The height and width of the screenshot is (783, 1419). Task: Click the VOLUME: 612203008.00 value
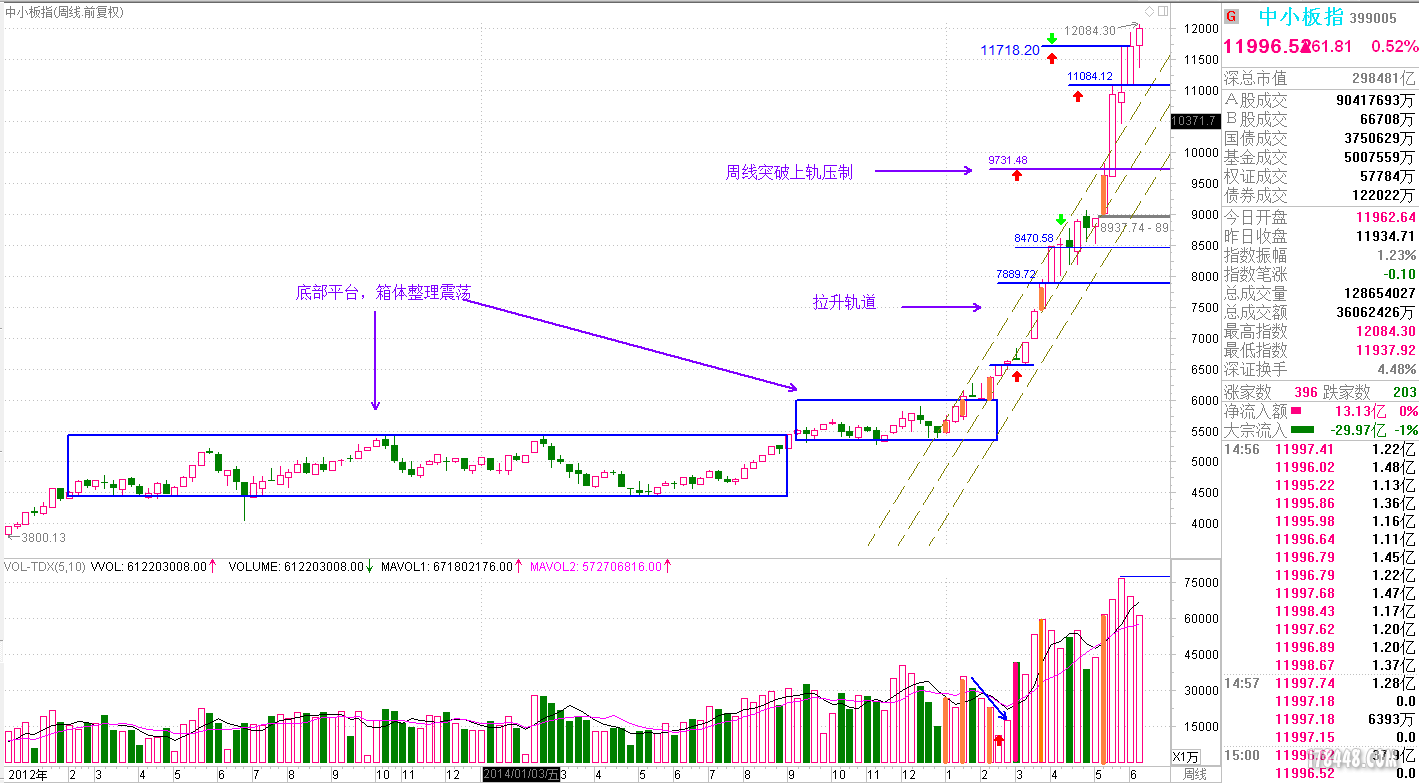click(295, 566)
